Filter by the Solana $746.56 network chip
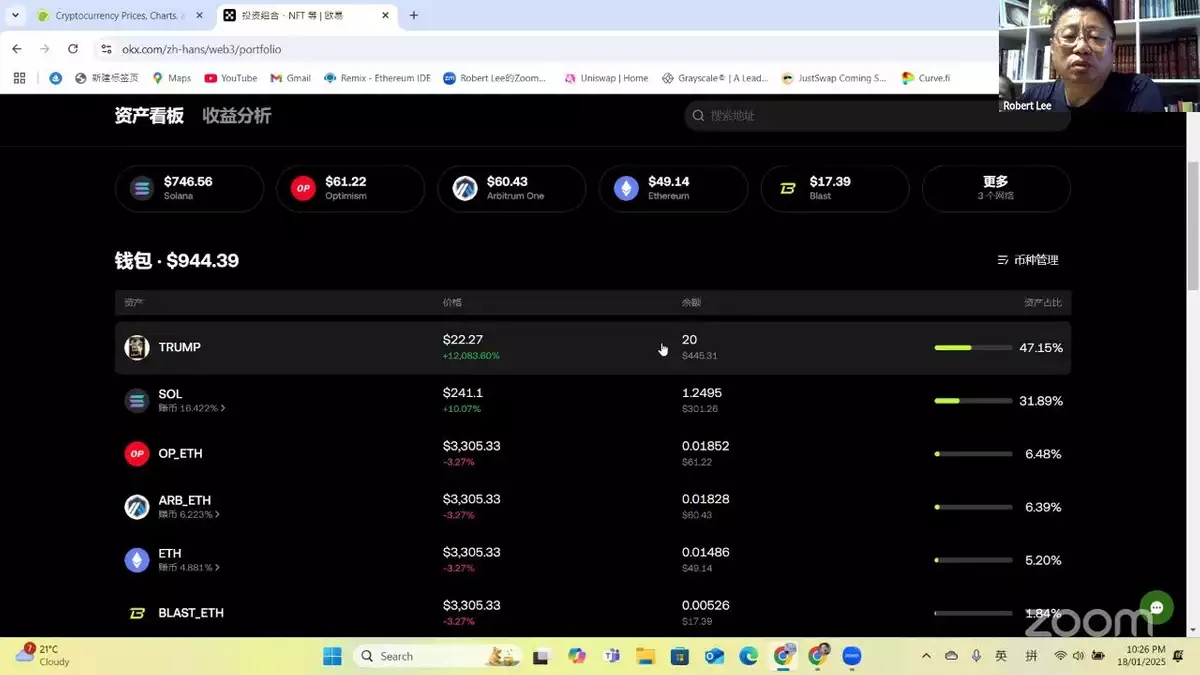 point(189,188)
